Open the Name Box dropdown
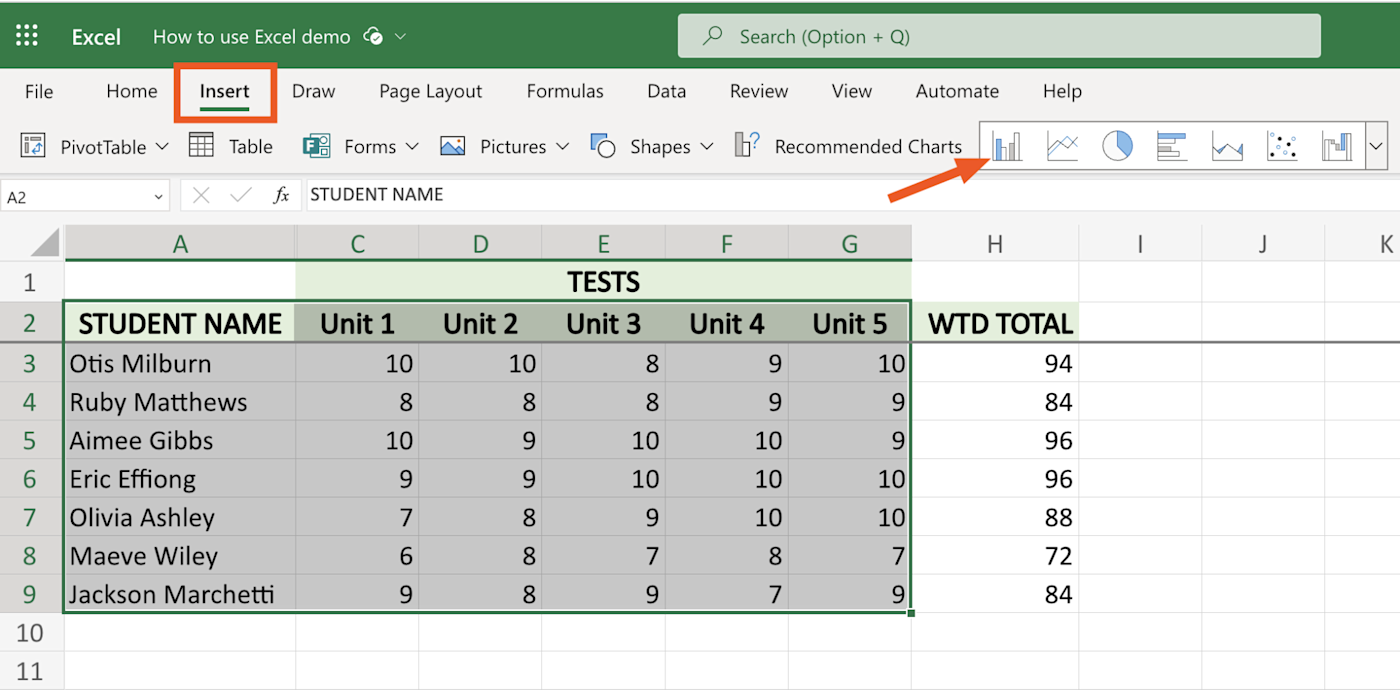This screenshot has height=690, width=1400. 158,197
